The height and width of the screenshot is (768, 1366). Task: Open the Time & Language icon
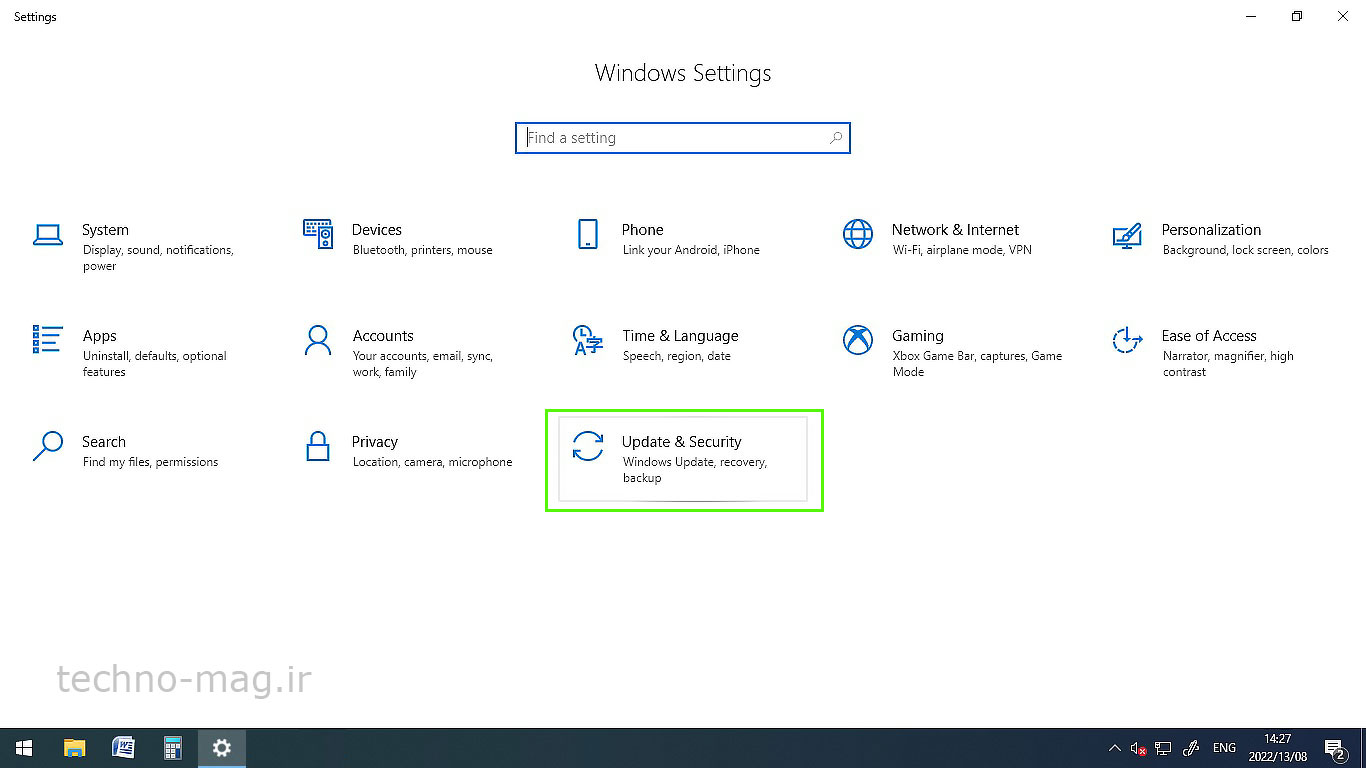pyautogui.click(x=587, y=340)
